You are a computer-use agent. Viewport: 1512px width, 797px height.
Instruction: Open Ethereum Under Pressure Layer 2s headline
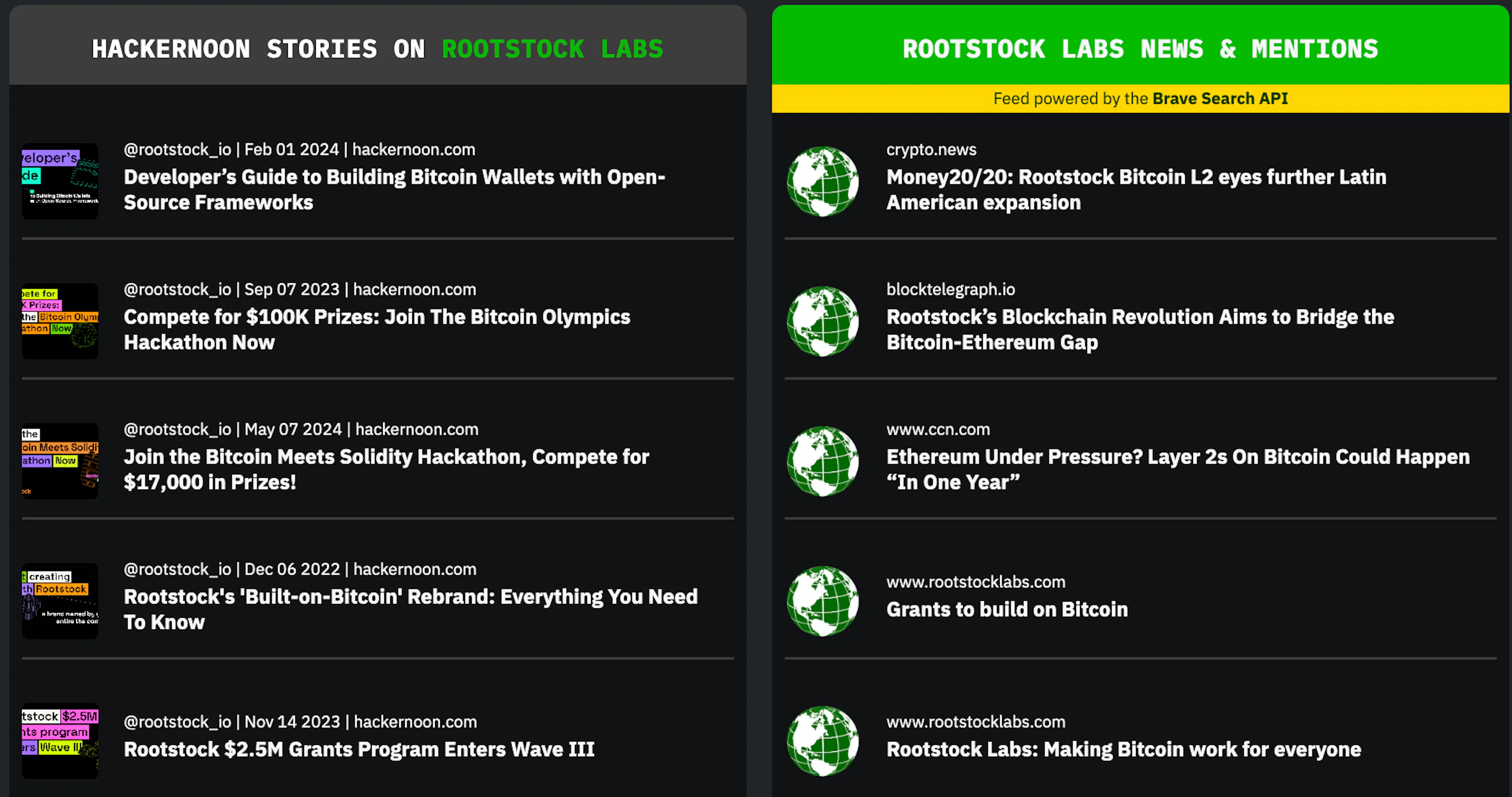pos(1178,469)
